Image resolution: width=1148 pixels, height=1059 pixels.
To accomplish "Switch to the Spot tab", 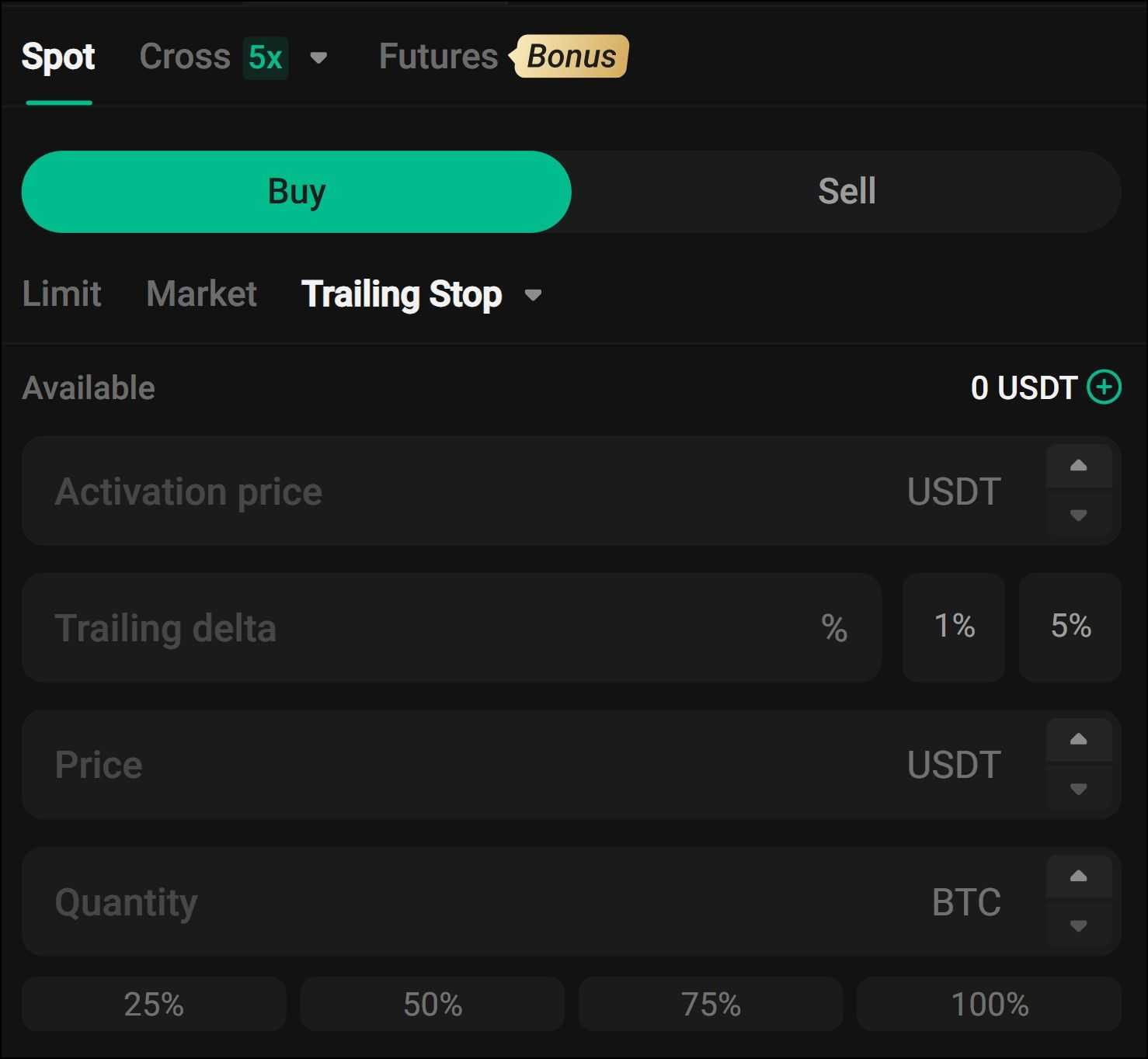I will tap(58, 57).
